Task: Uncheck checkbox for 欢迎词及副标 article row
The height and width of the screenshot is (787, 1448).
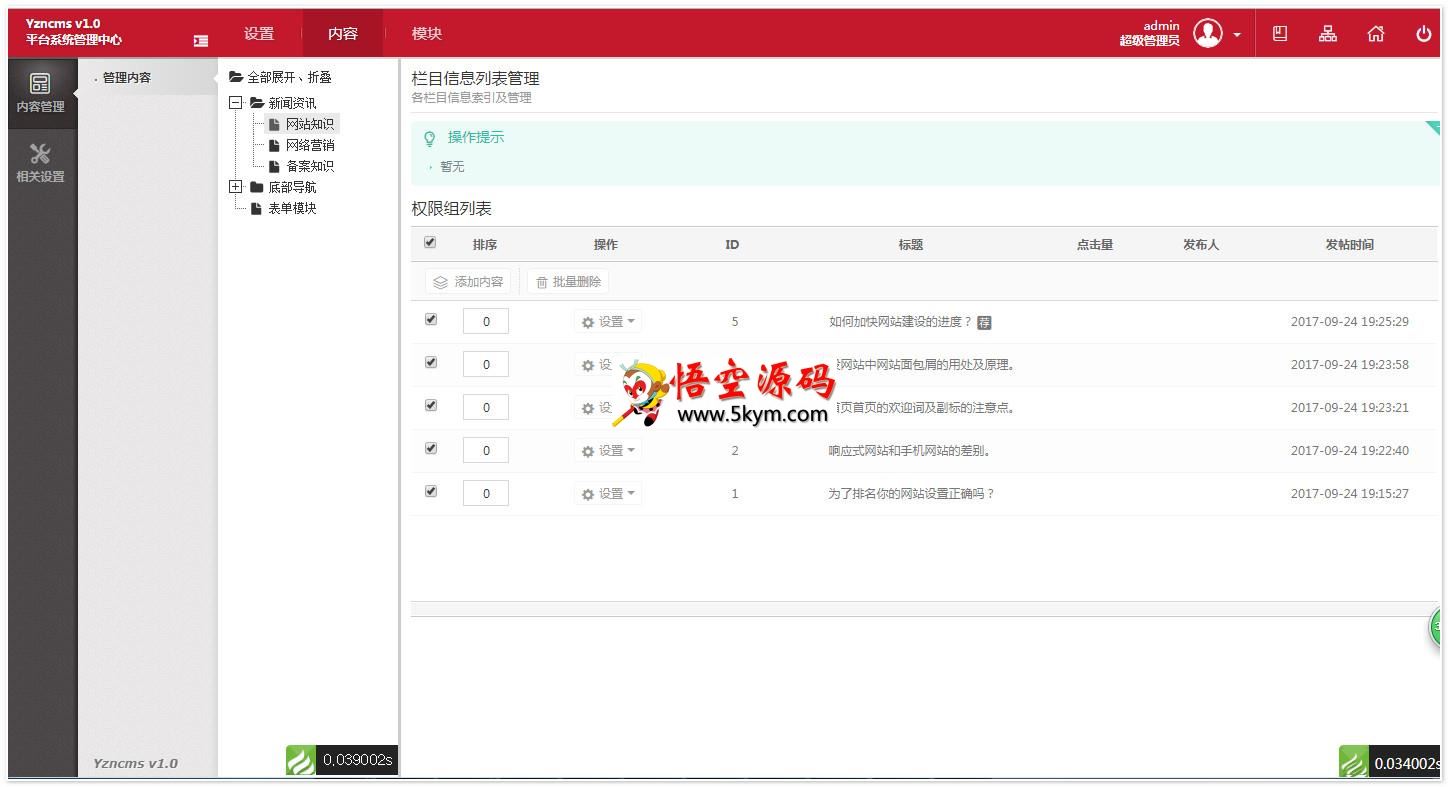Action: click(431, 405)
